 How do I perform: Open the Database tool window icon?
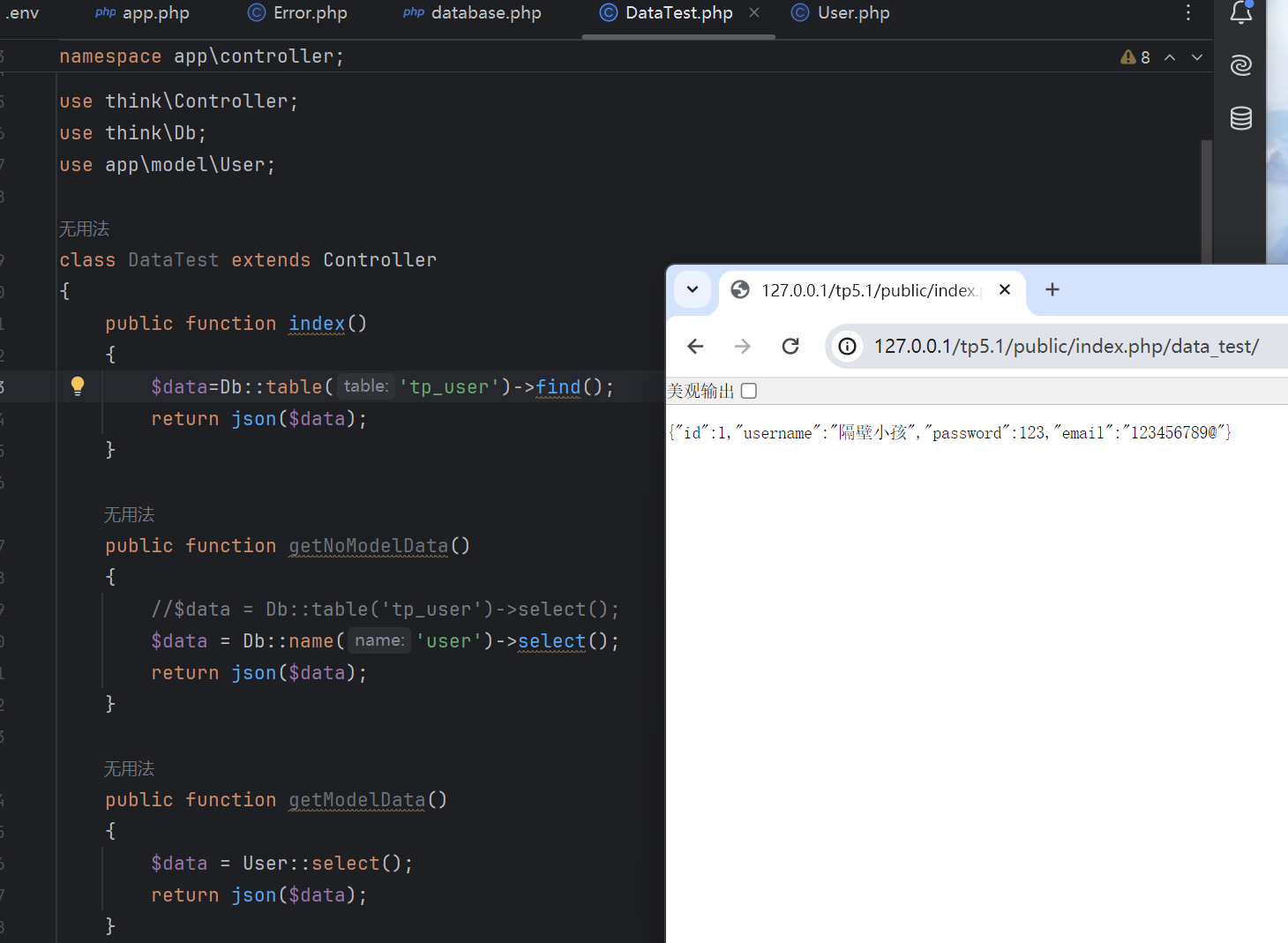(1241, 118)
